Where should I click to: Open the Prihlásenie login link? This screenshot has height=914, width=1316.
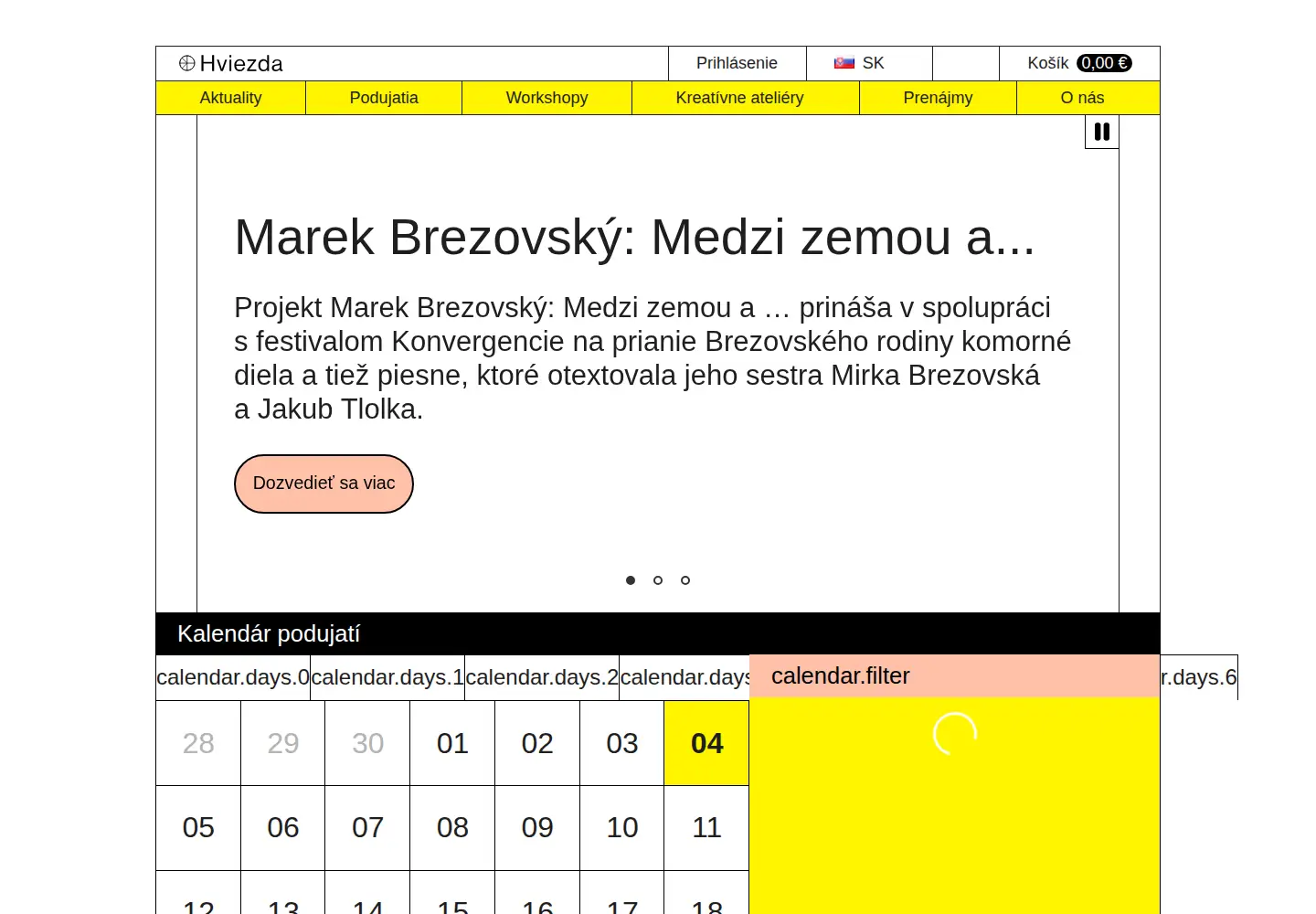tap(737, 63)
